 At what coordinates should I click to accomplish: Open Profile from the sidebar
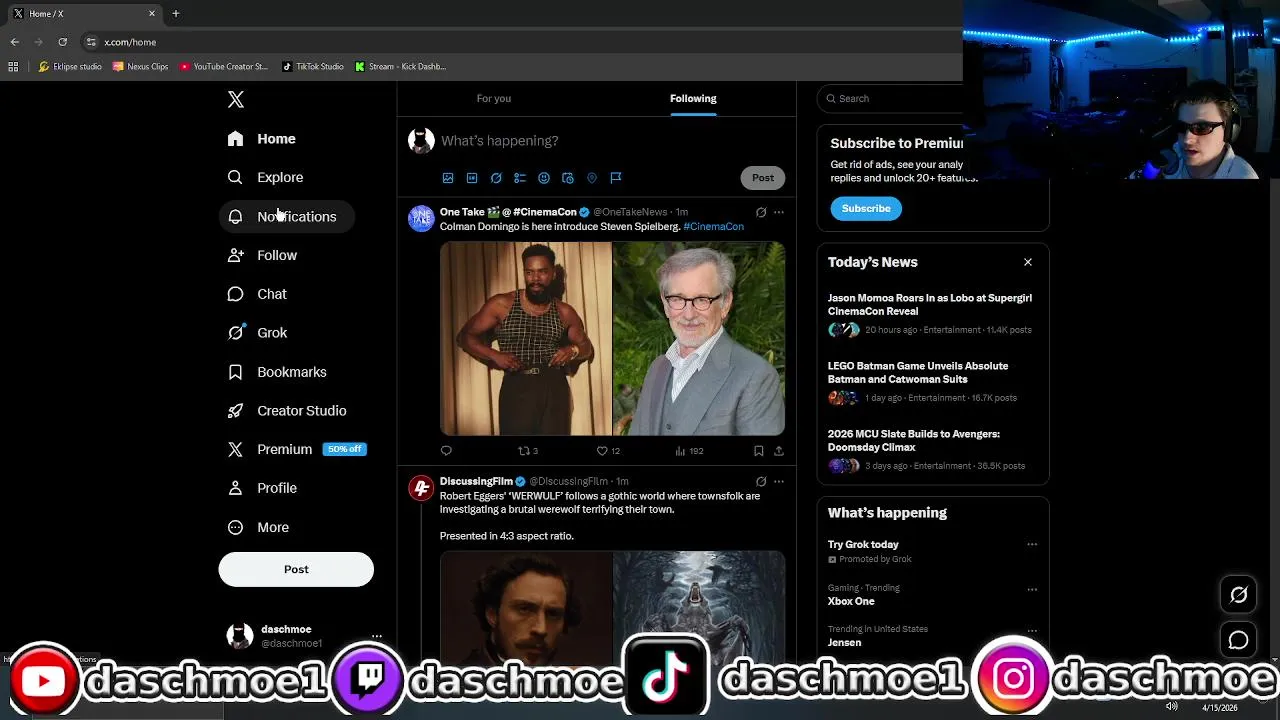click(x=263, y=488)
